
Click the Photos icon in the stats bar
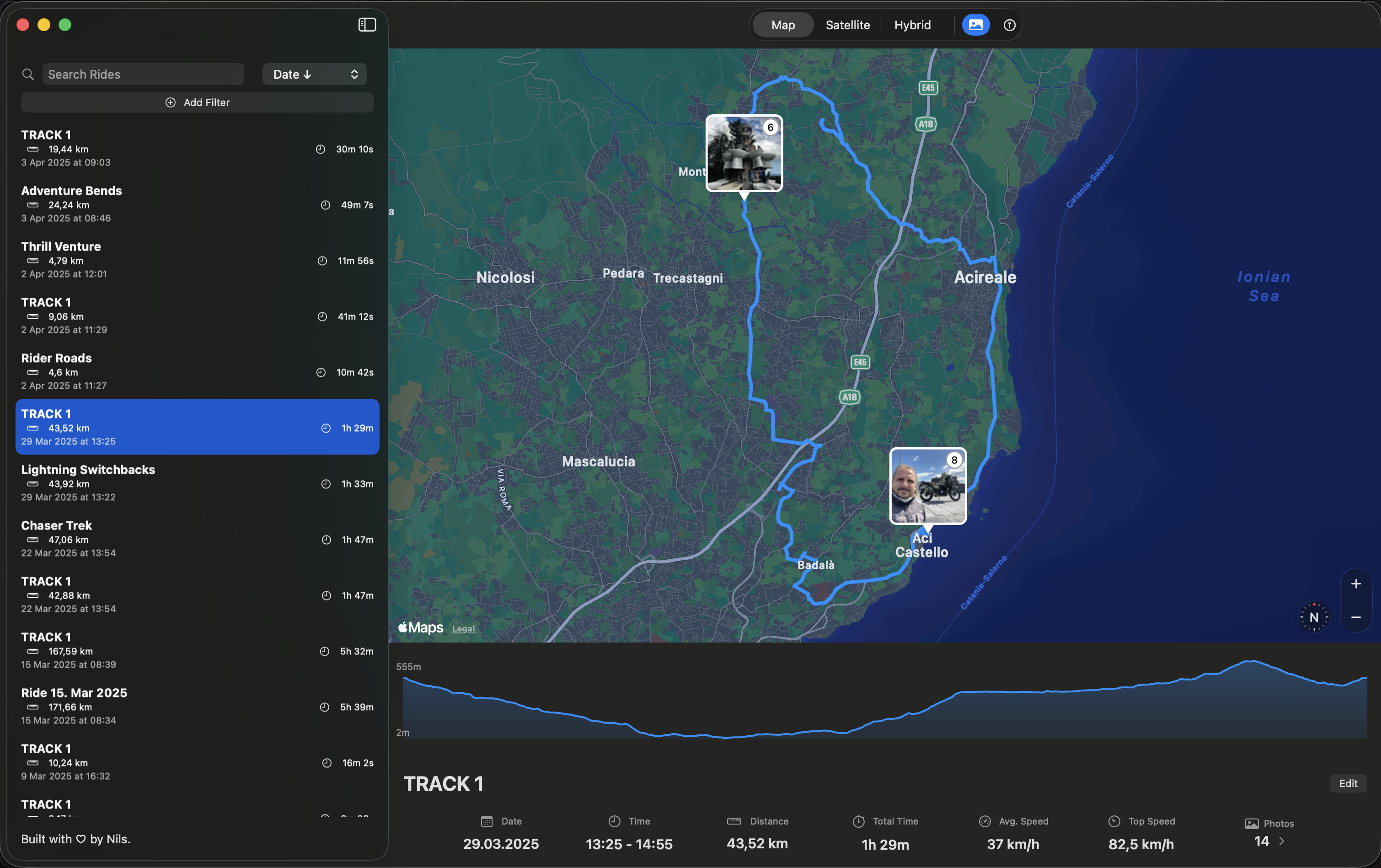1250,823
